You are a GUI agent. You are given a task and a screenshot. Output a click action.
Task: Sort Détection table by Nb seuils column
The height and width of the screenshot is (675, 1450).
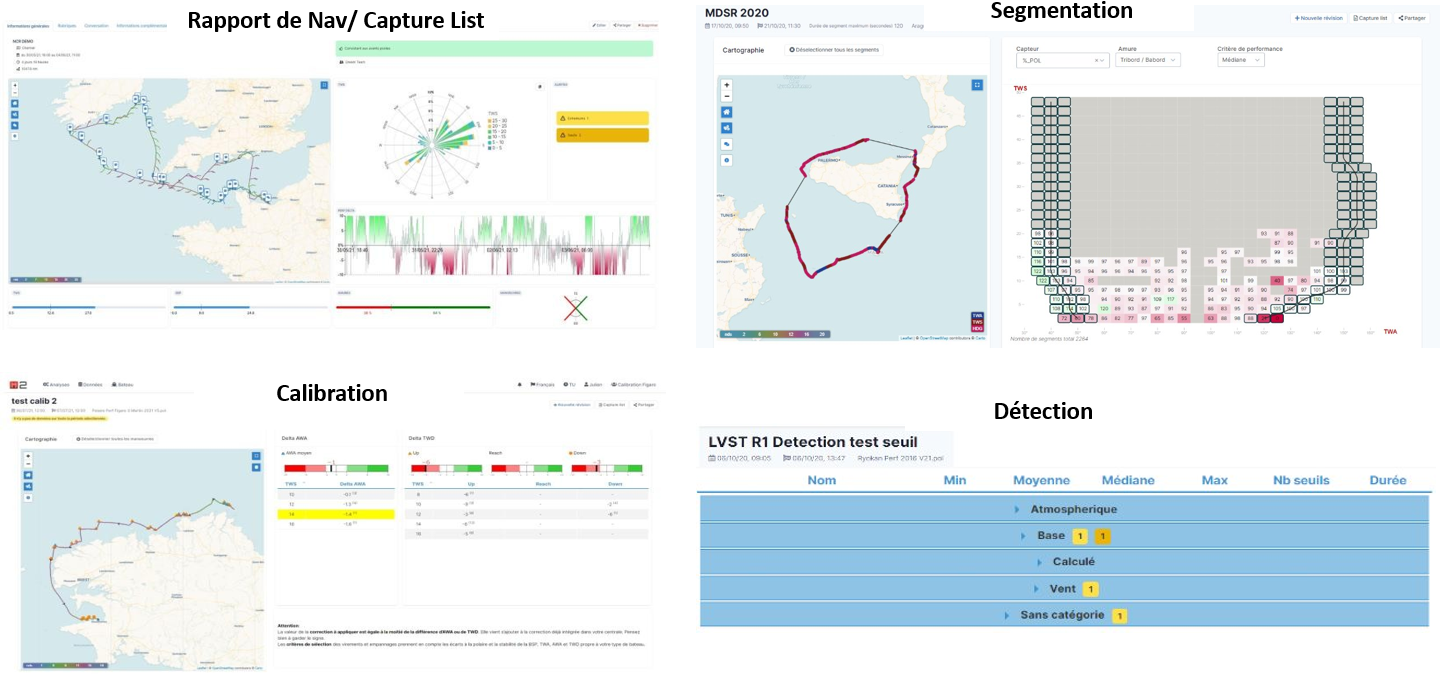point(1301,480)
